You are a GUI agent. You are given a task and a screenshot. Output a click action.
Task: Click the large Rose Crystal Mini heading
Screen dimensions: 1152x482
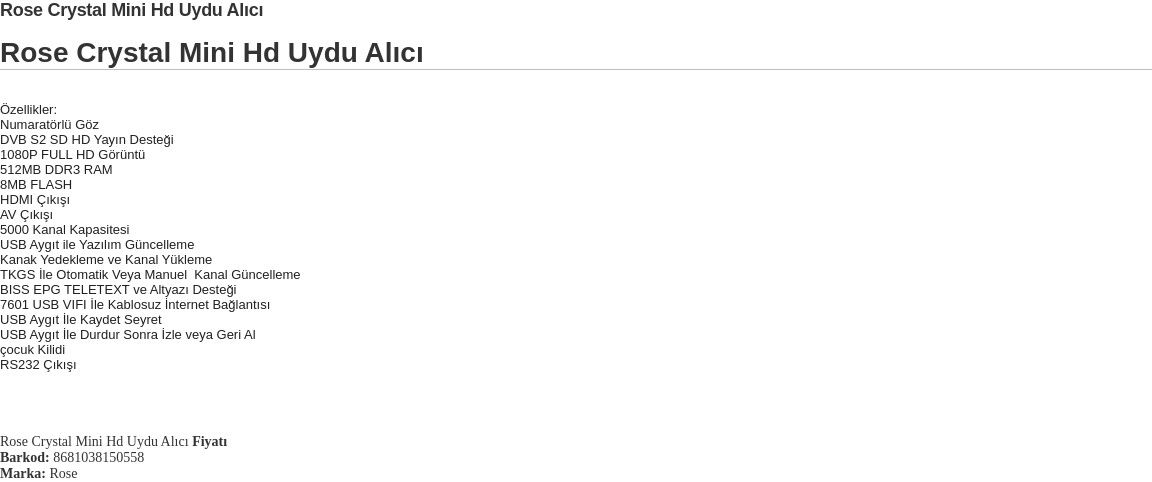212,53
